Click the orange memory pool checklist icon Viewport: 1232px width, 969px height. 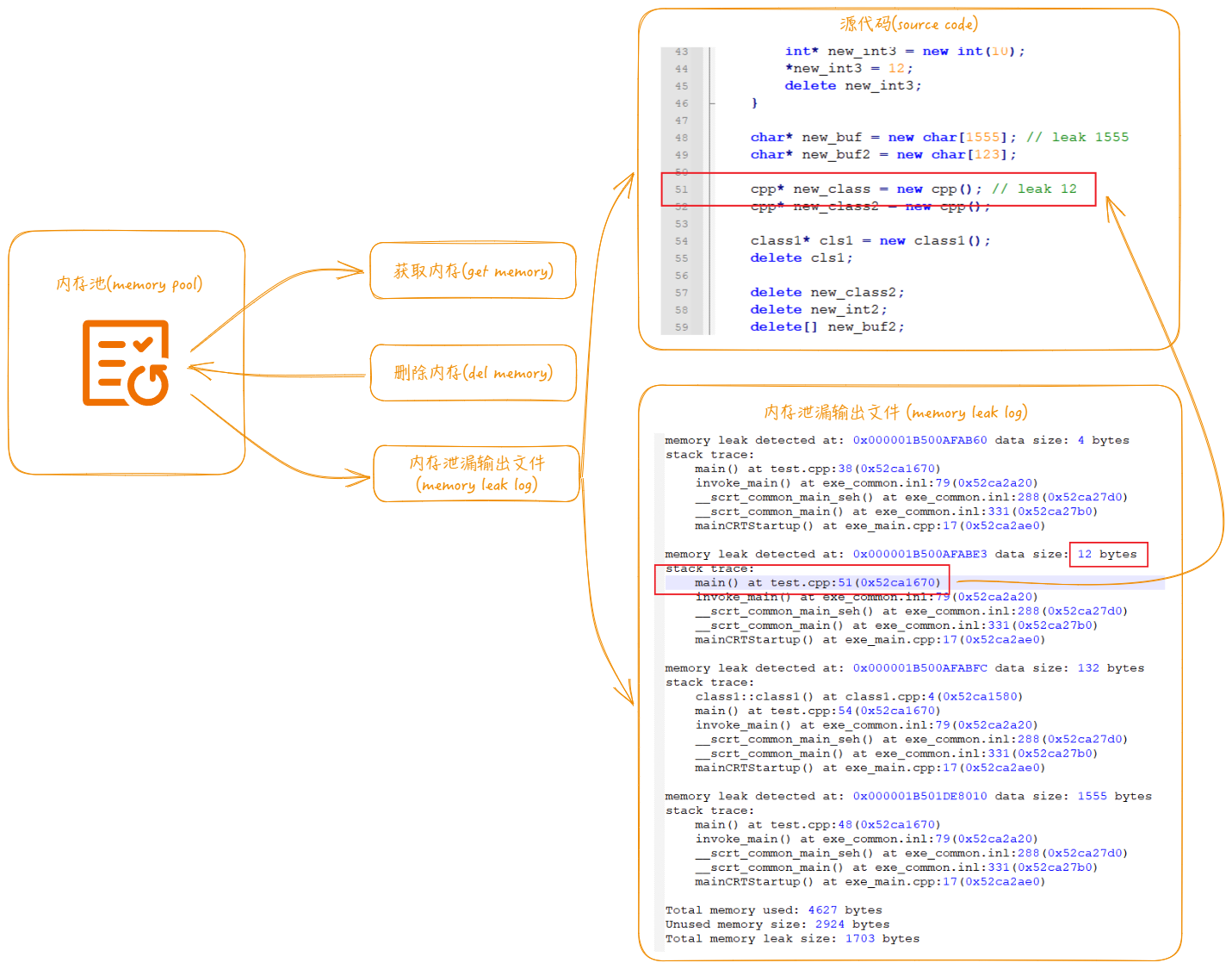(x=126, y=363)
